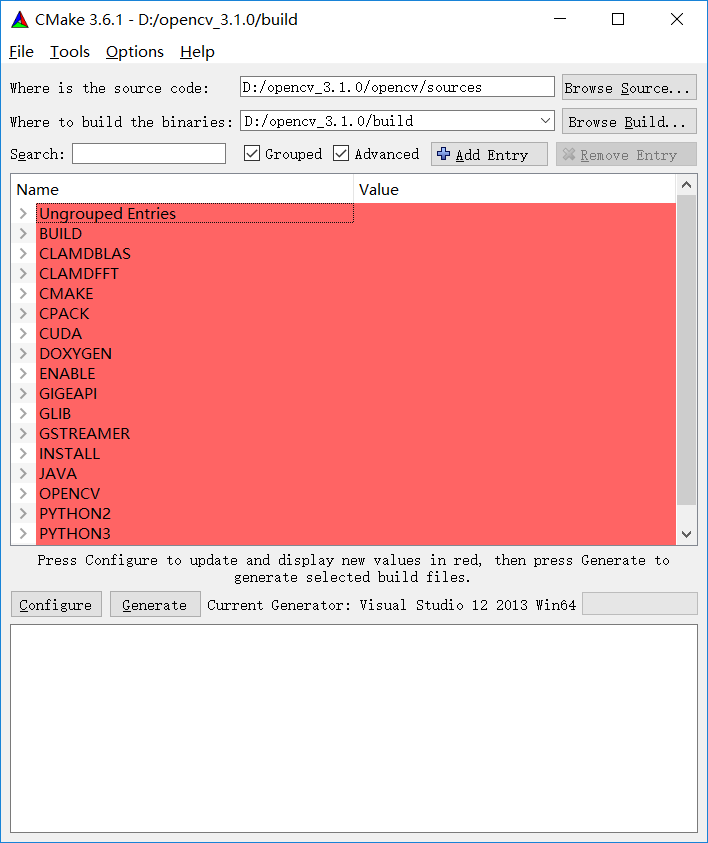Expand the GLIB group arrow

pos(23,413)
